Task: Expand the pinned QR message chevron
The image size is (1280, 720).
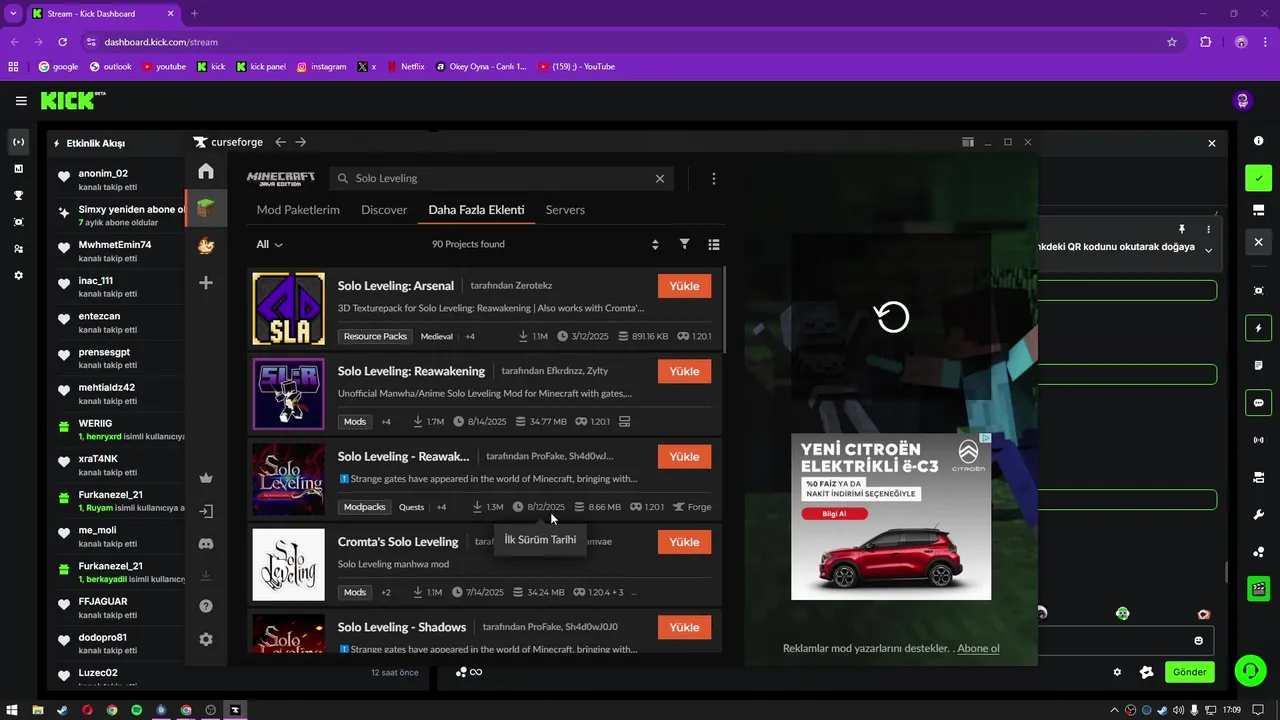Action: point(1208,250)
